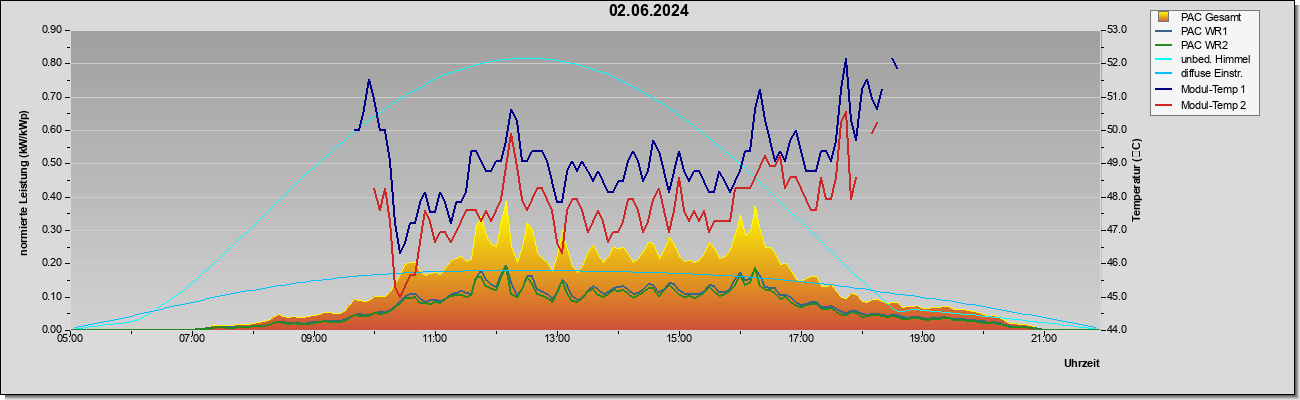Viewport: 1300px width, 400px height.
Task: Click the 17:00 time axis tick
Action: tap(800, 339)
